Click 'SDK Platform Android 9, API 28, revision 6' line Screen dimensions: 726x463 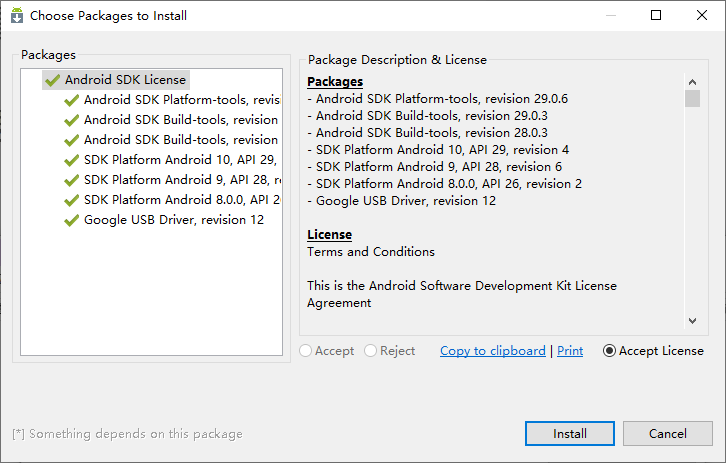434,167
